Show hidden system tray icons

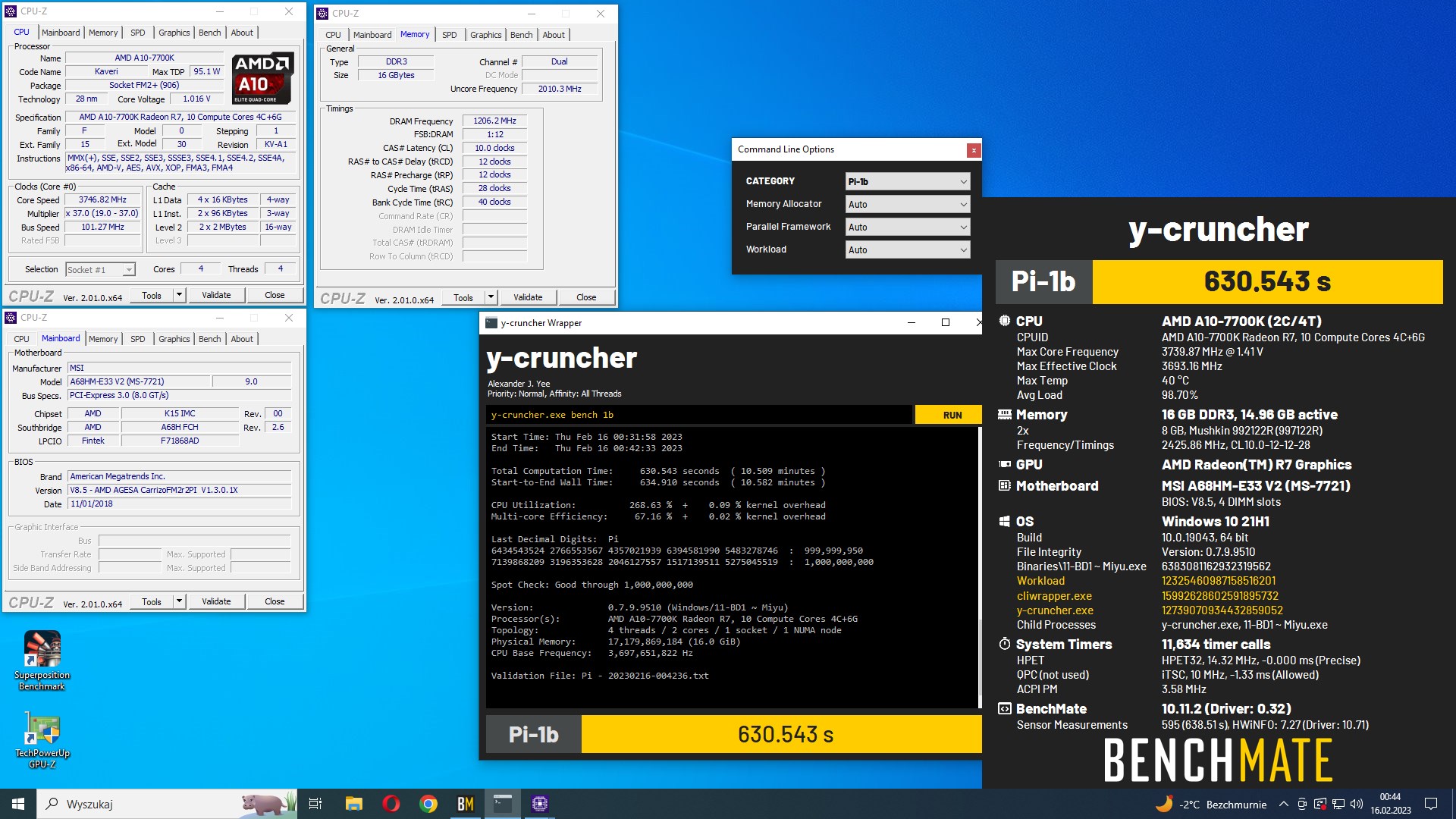tap(1283, 805)
